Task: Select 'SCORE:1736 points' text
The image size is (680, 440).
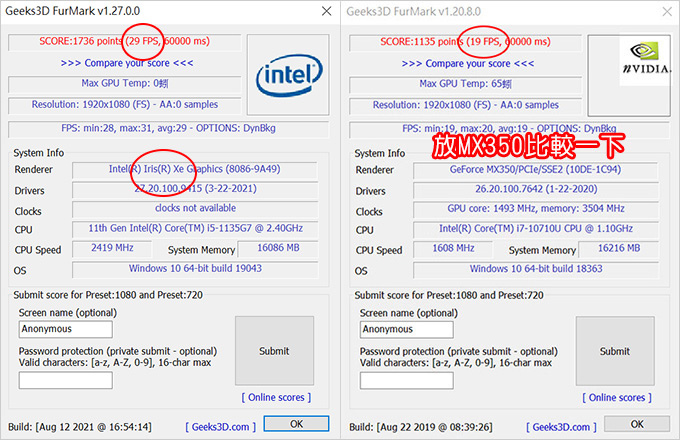Action: pyautogui.click(x=80, y=41)
